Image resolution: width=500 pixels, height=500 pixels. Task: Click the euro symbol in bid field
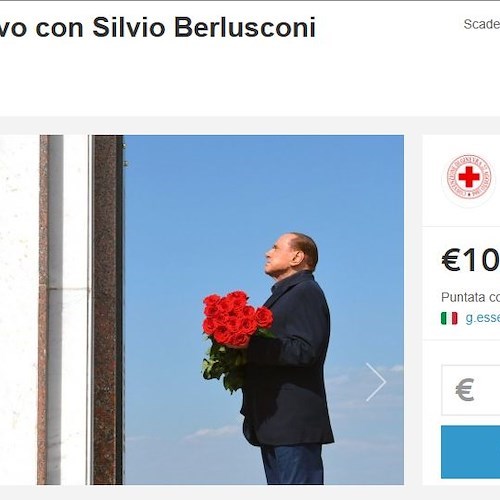(465, 389)
